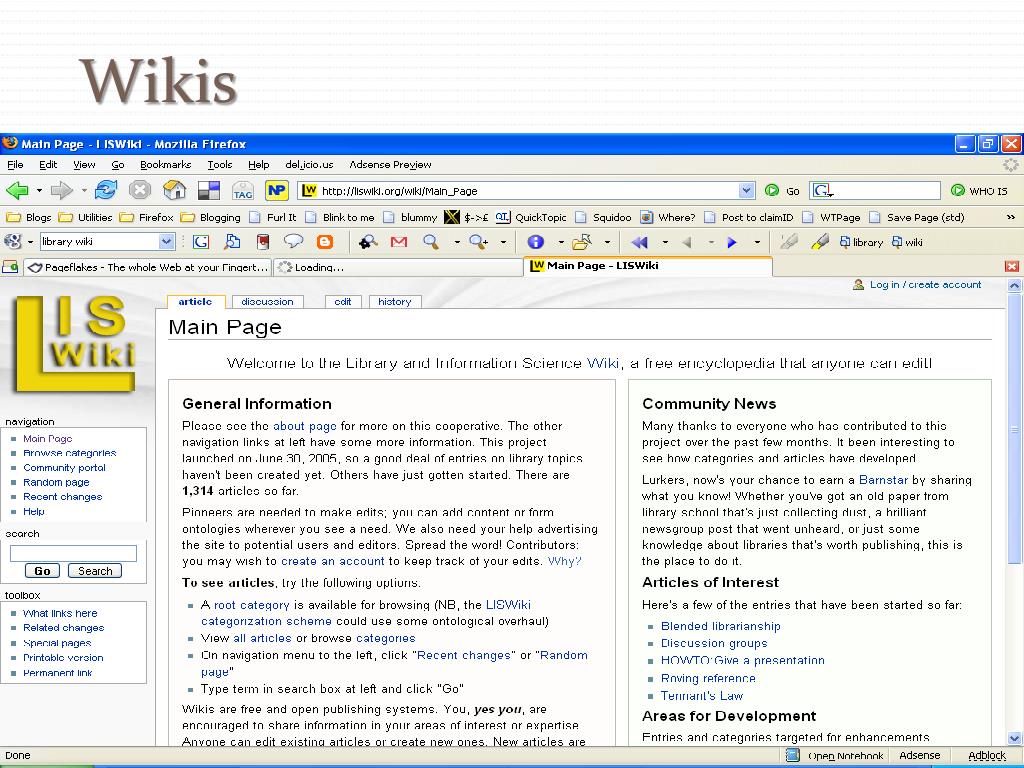Click Log in / create account link
This screenshot has height=768, width=1024.
tap(925, 285)
